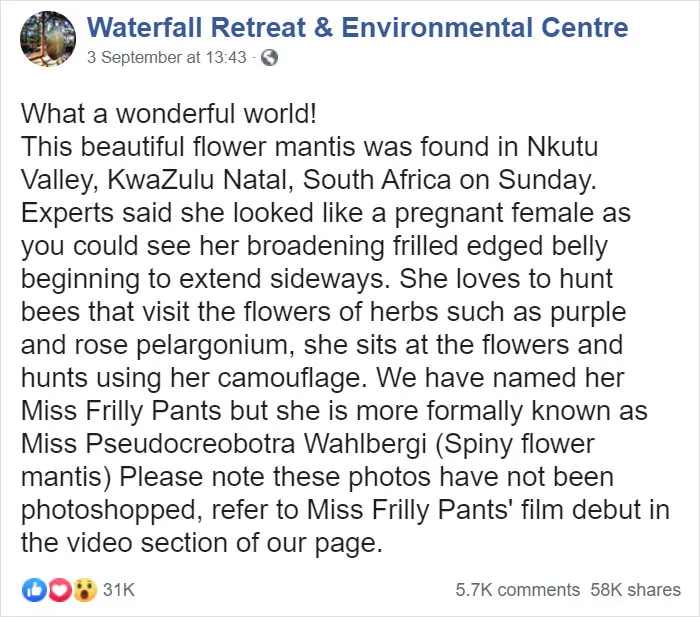Click the red heart Love reaction icon
700x617 pixels.
59,590
